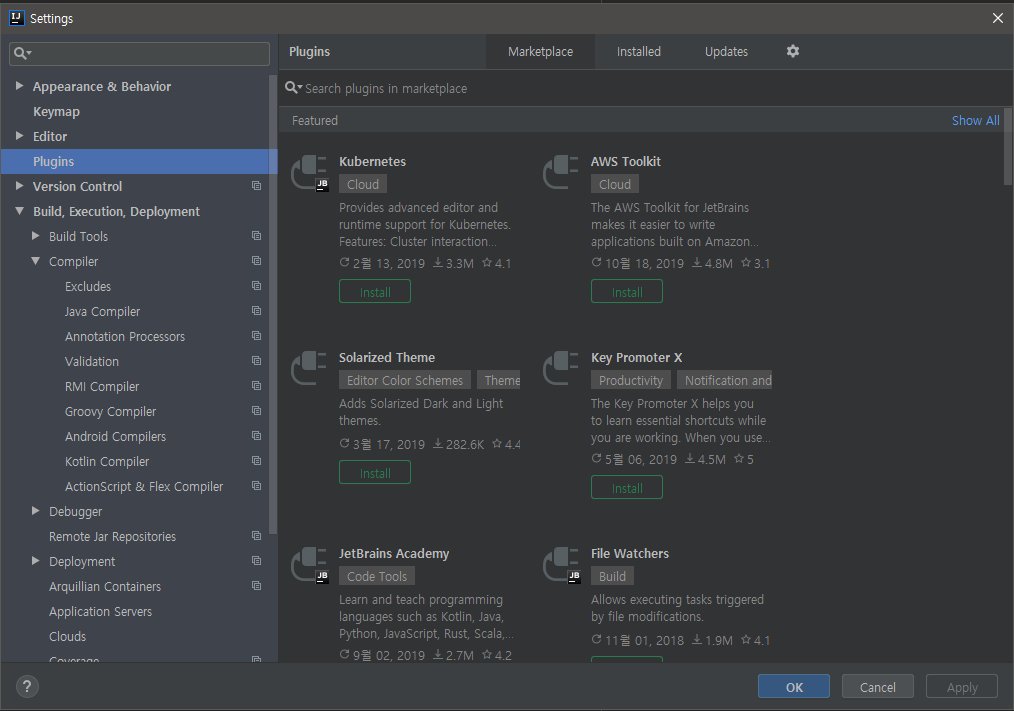Click project-level icon beside Build Tools
The image size is (1014, 711).
click(256, 235)
